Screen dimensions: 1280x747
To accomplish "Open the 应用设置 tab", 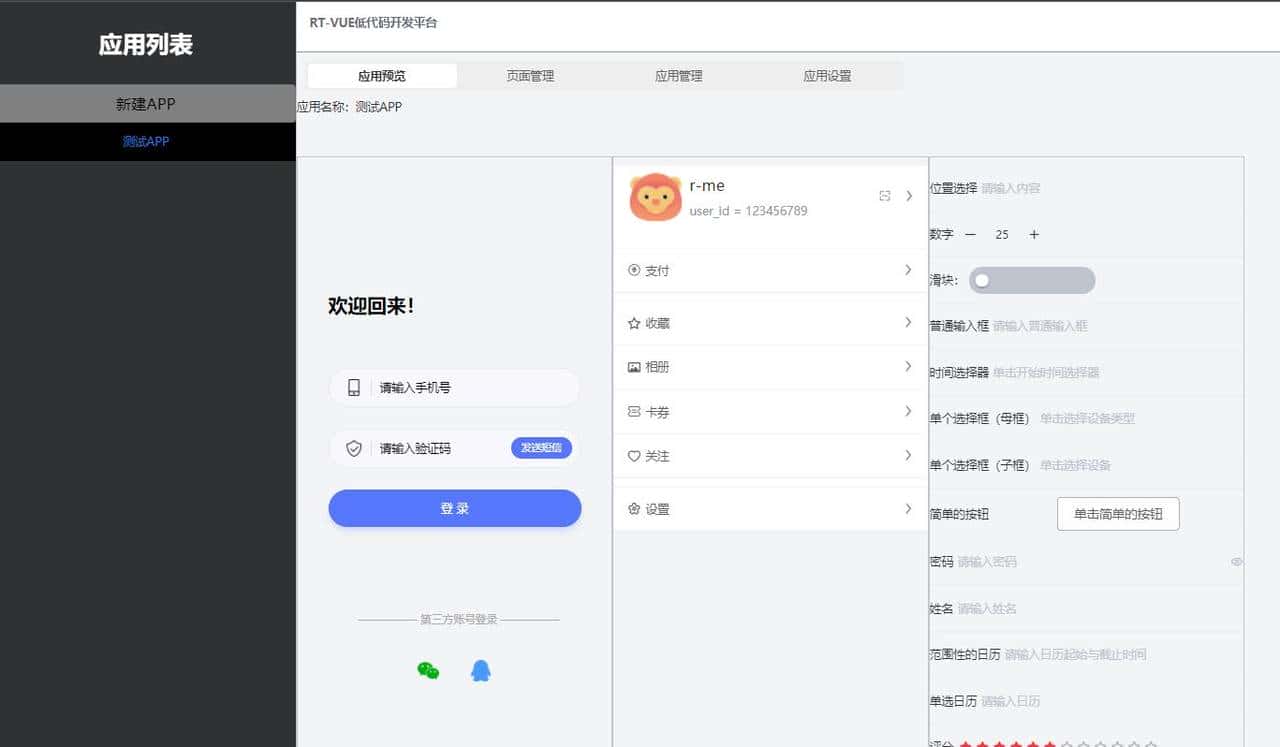I will pos(827,75).
